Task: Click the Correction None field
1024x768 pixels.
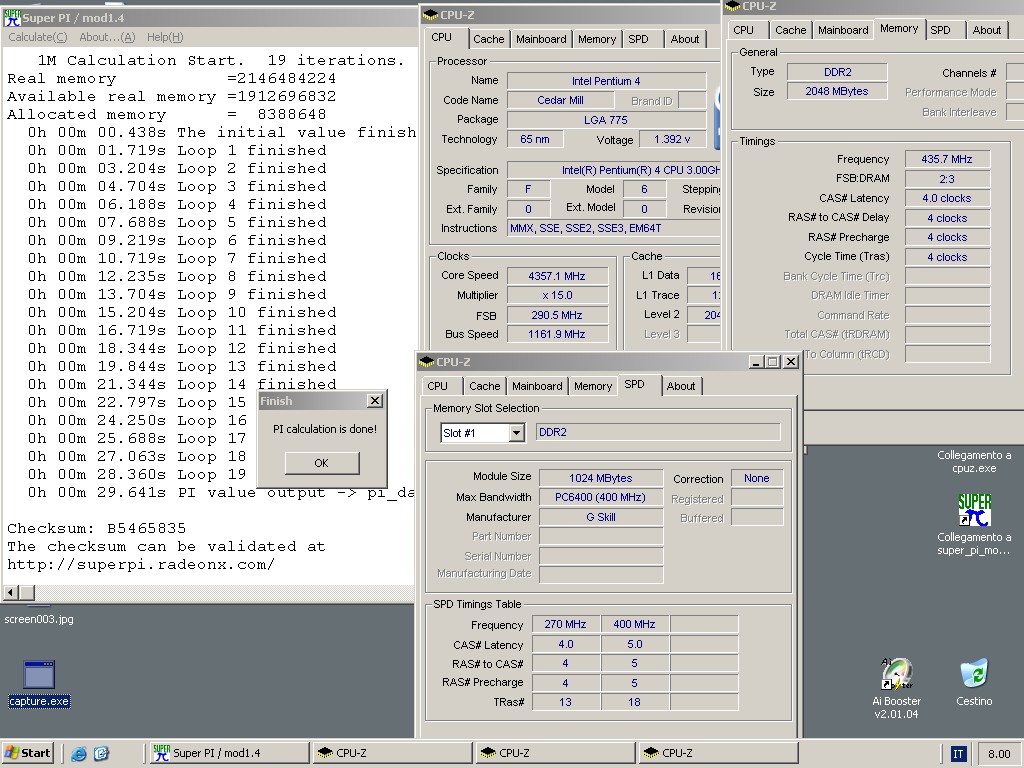Action: [x=756, y=479]
